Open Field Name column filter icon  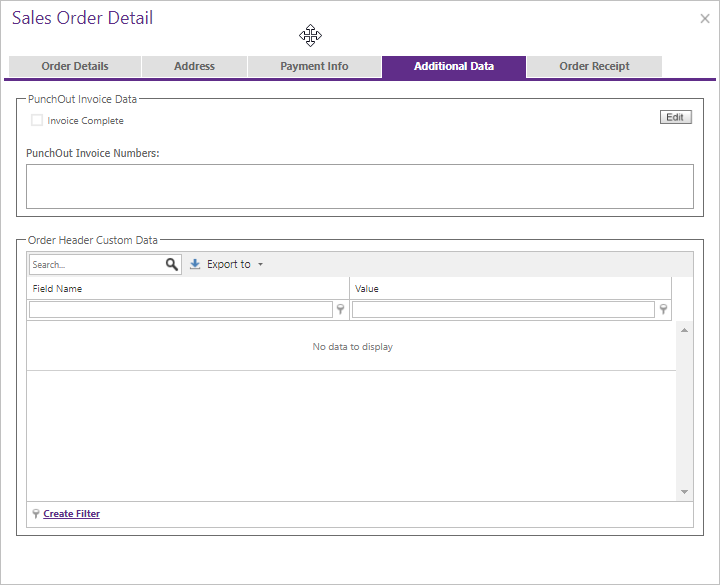[340, 310]
